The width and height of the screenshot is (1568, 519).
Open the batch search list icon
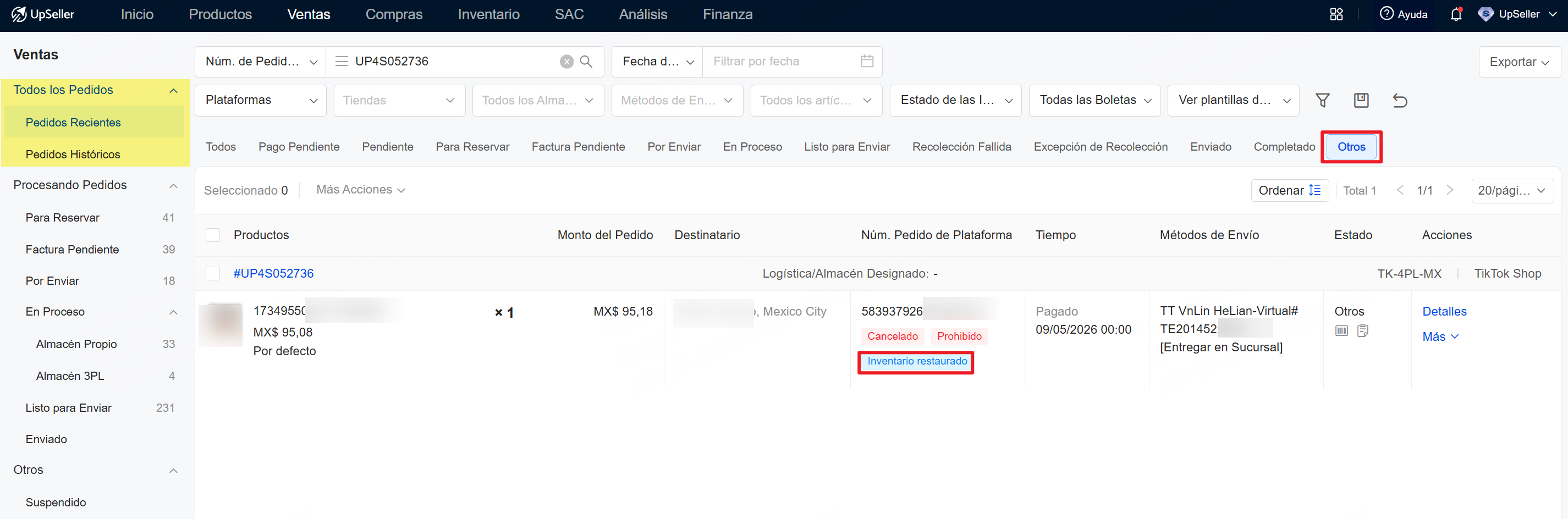click(342, 62)
